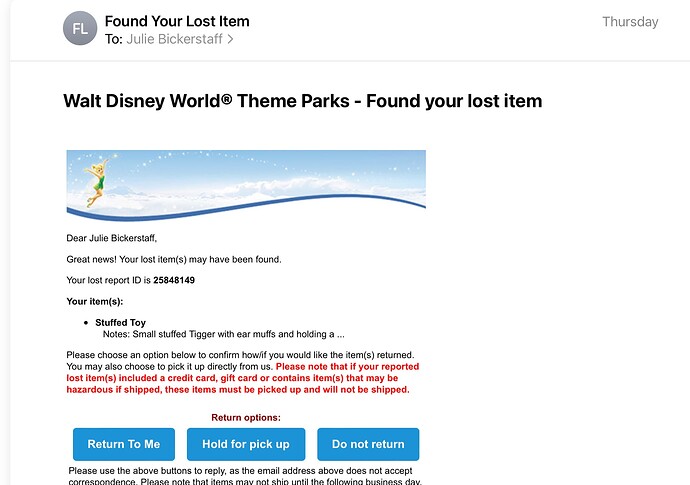This screenshot has height=485, width=690.
Task: Click the Your item(s) heading
Action: pos(95,301)
